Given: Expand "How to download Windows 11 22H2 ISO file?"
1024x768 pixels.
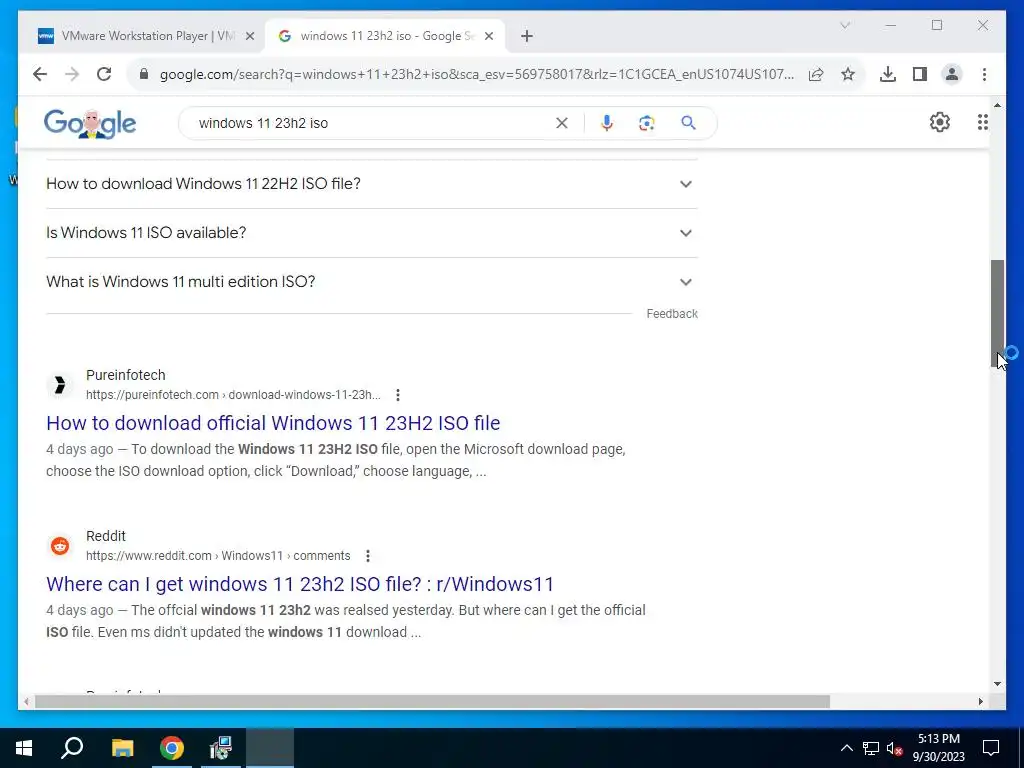Looking at the screenshot, I should pyautogui.click(x=372, y=184).
